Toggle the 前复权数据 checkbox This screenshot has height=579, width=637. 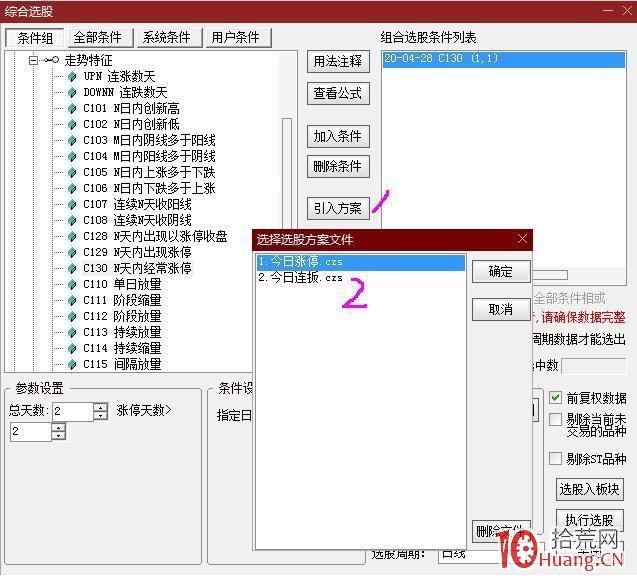point(555,397)
